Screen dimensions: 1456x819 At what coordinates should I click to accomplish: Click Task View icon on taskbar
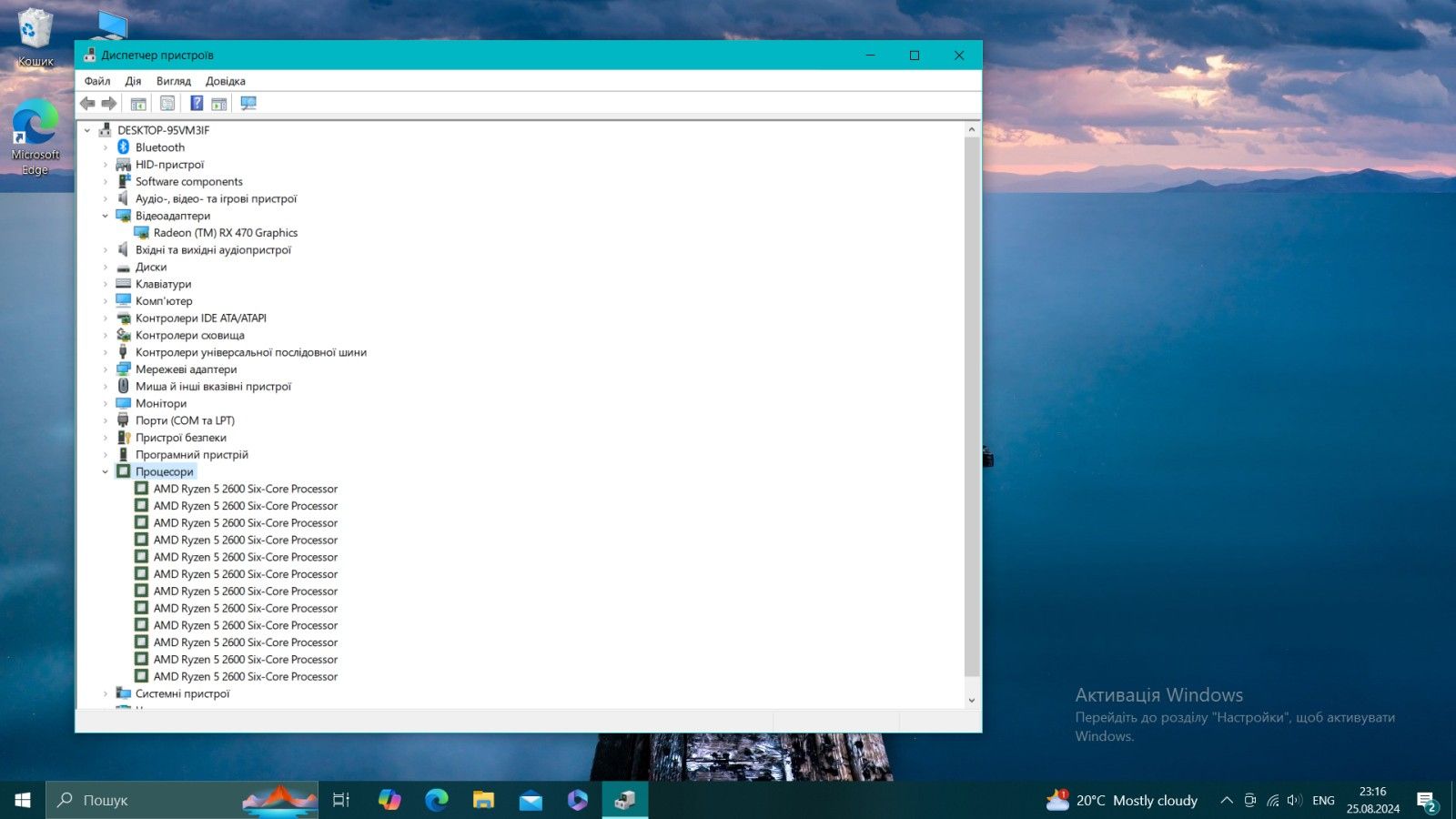point(341,800)
